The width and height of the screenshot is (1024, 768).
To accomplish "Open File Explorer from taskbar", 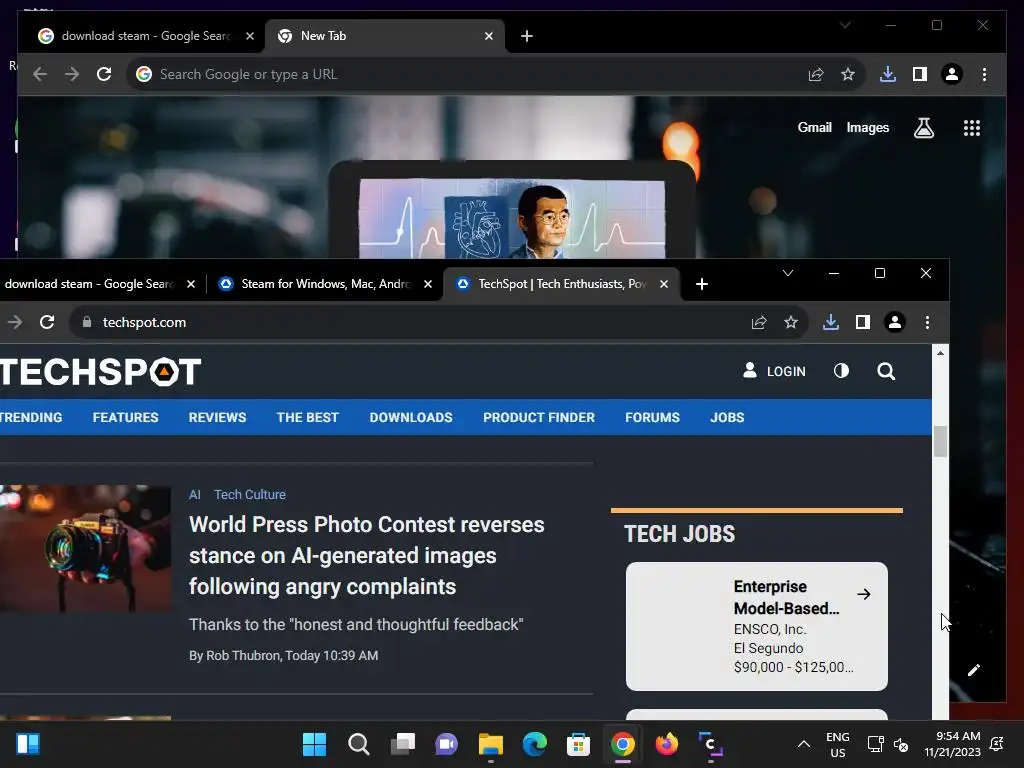I will tap(490, 744).
